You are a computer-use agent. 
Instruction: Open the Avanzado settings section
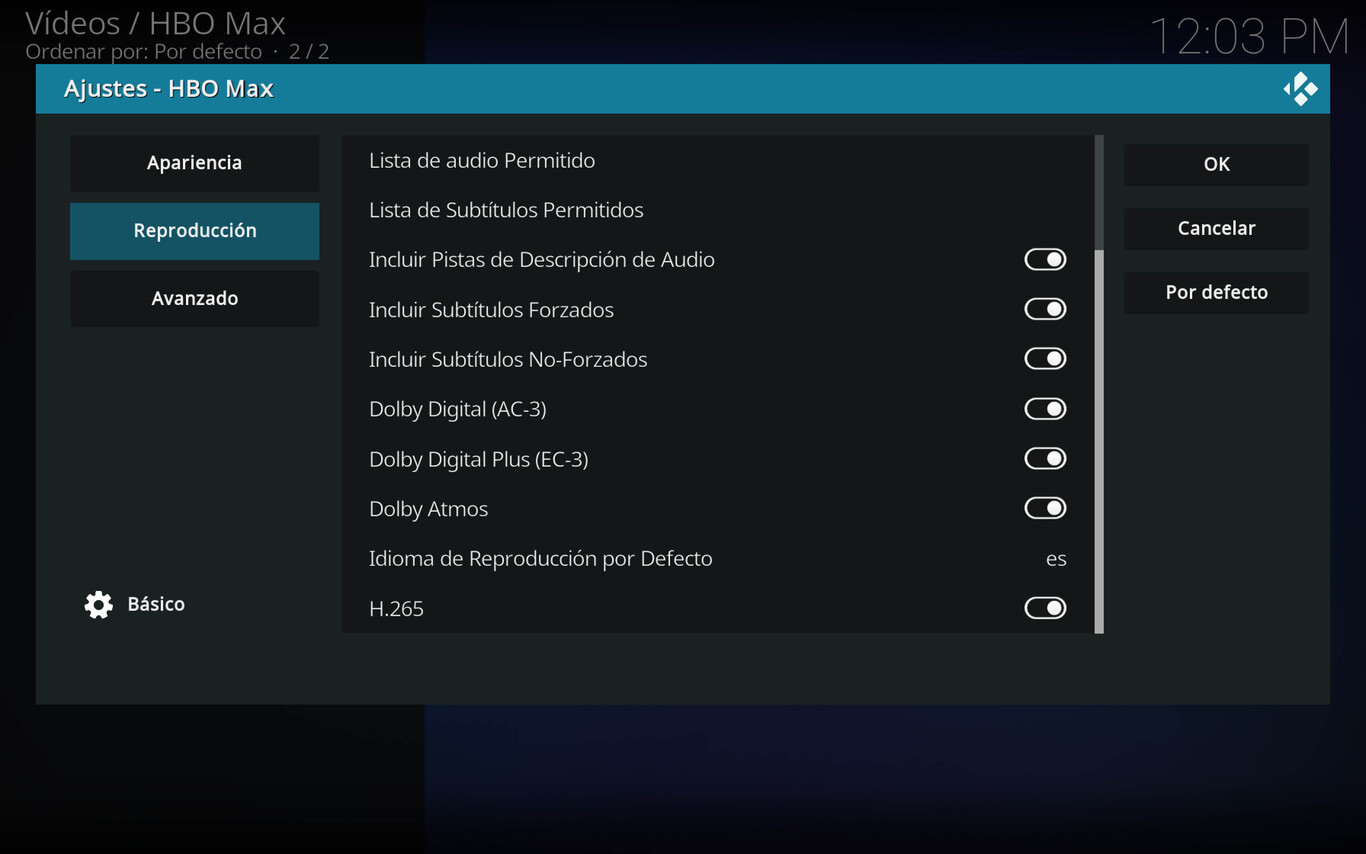pos(194,298)
